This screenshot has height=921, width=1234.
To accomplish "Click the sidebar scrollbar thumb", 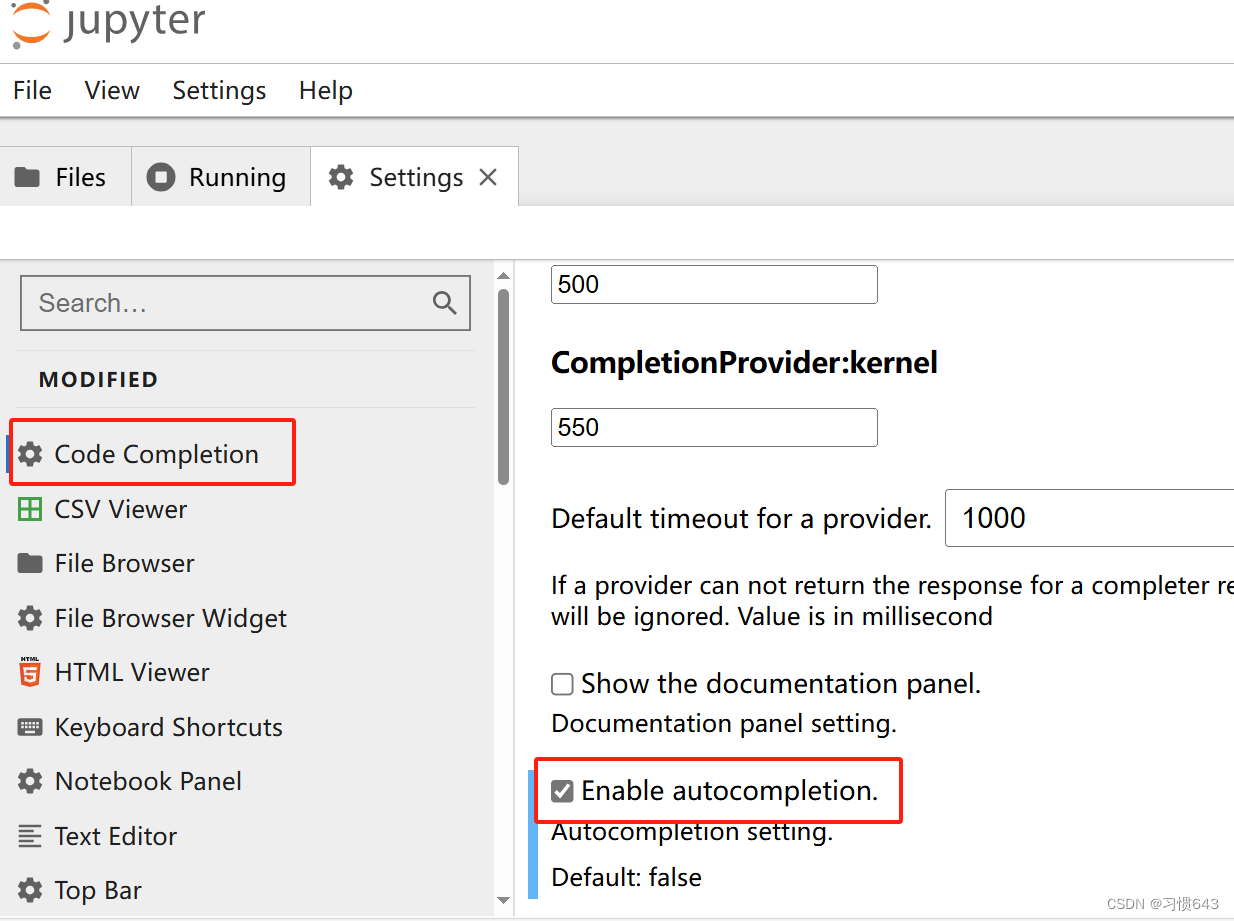I will tap(504, 387).
